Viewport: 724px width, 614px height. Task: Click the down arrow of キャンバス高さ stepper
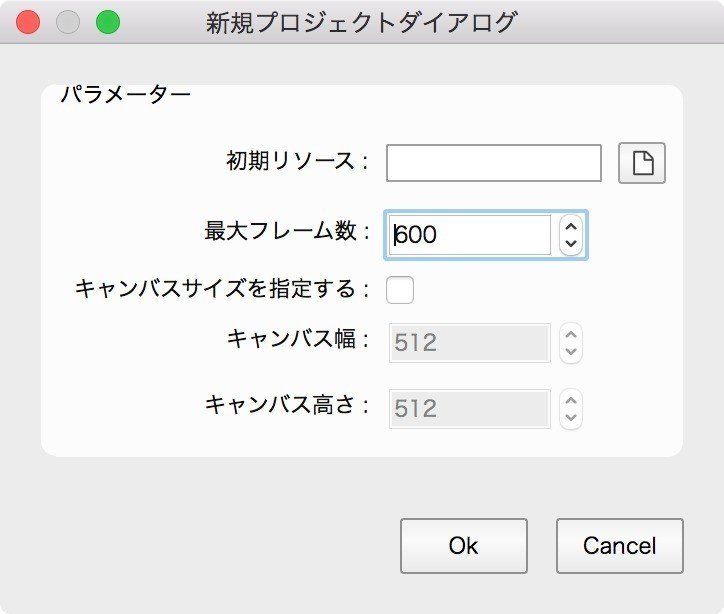click(x=571, y=418)
